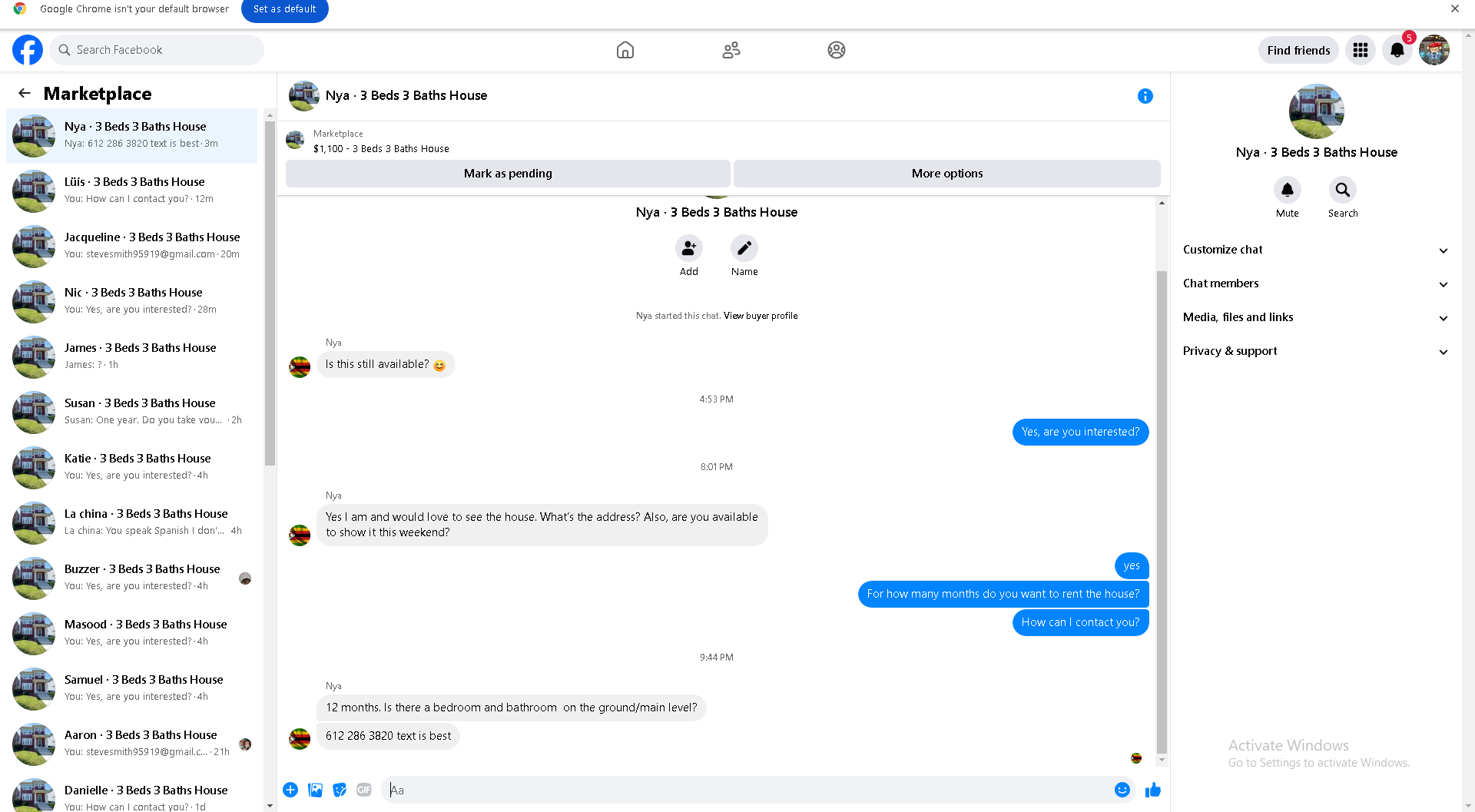The image size is (1475, 812).
Task: Click the conversation list scrollbar
Action: coord(270,293)
